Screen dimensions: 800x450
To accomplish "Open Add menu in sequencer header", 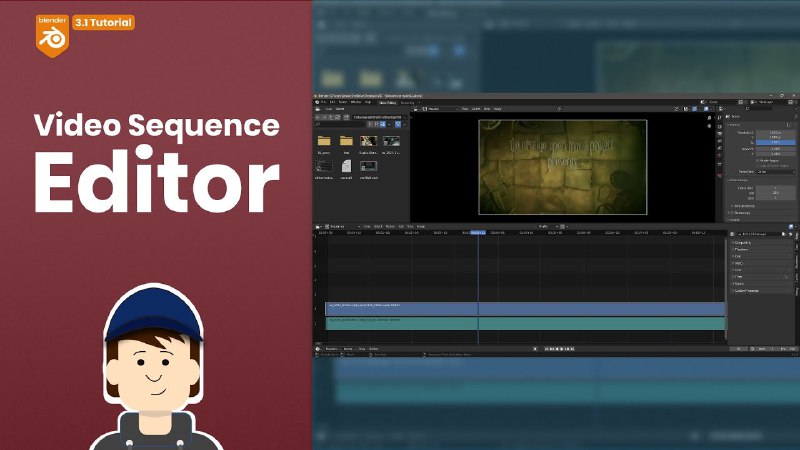I will click(x=401, y=226).
